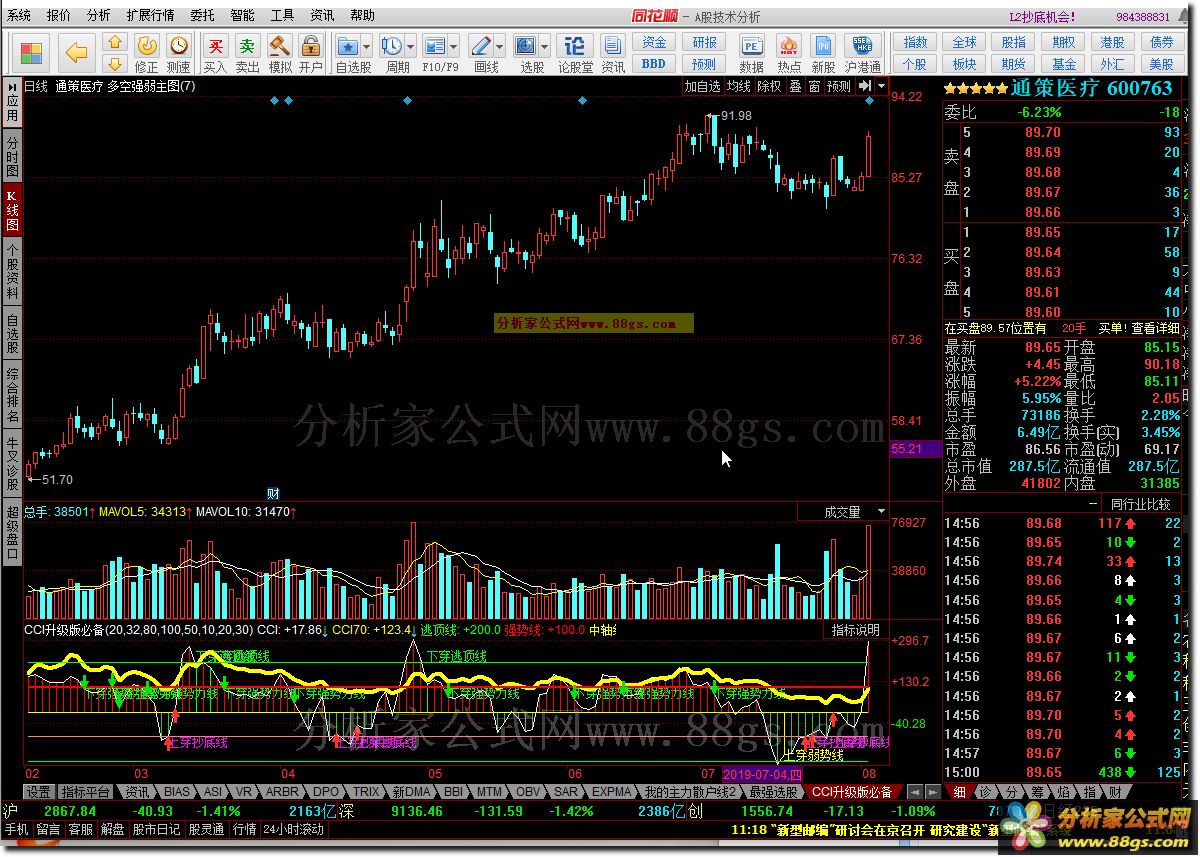Toggle the 窗 window option
Screen dimensions: 1200x857
815,87
